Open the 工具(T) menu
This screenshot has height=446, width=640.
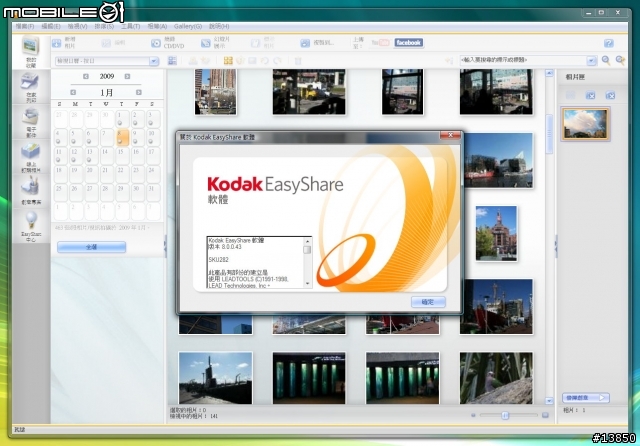131,26
